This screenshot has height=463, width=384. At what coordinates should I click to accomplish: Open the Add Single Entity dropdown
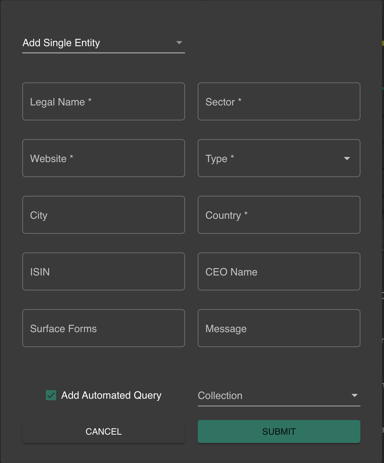pyautogui.click(x=103, y=43)
